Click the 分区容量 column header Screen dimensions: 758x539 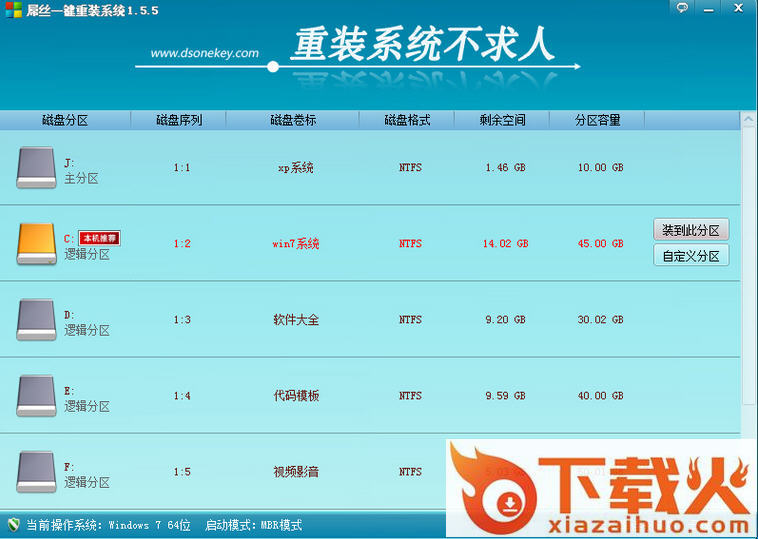pos(598,120)
